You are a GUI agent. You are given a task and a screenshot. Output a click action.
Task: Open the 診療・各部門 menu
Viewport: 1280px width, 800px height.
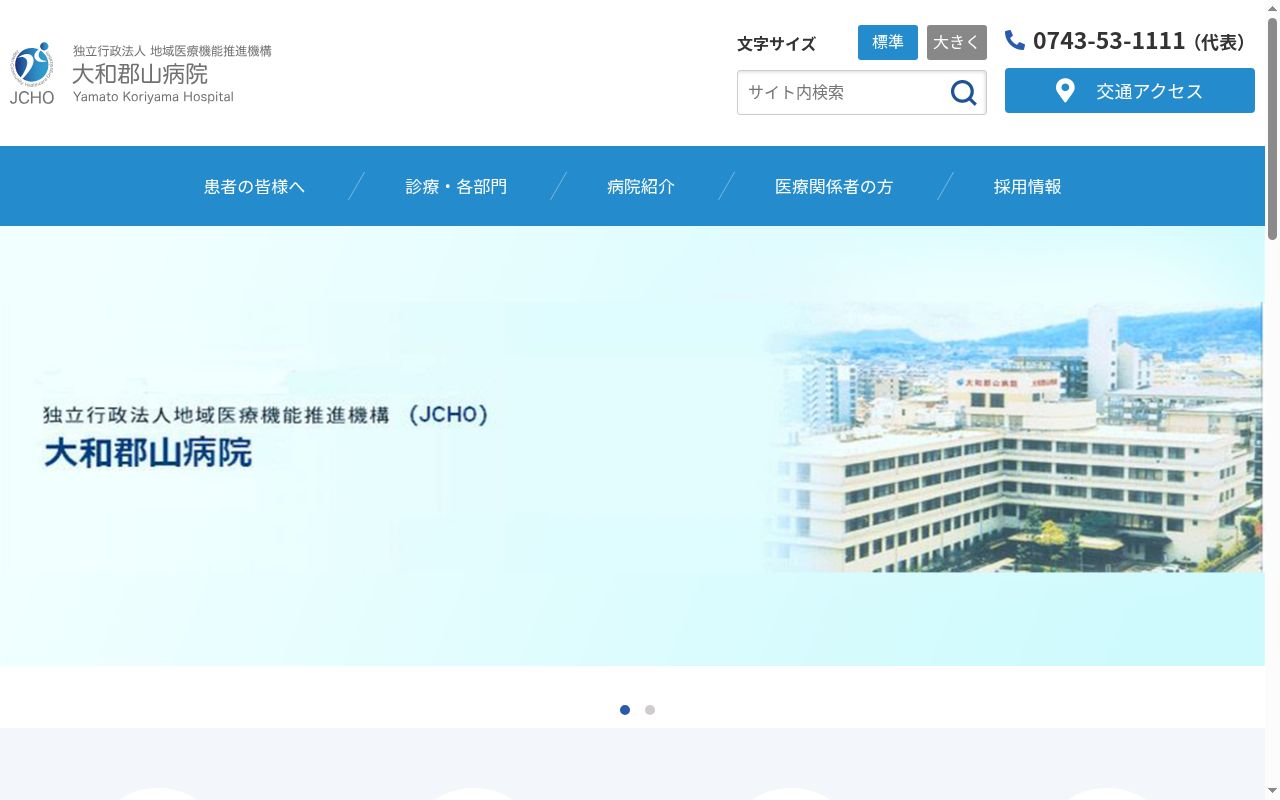click(x=456, y=186)
